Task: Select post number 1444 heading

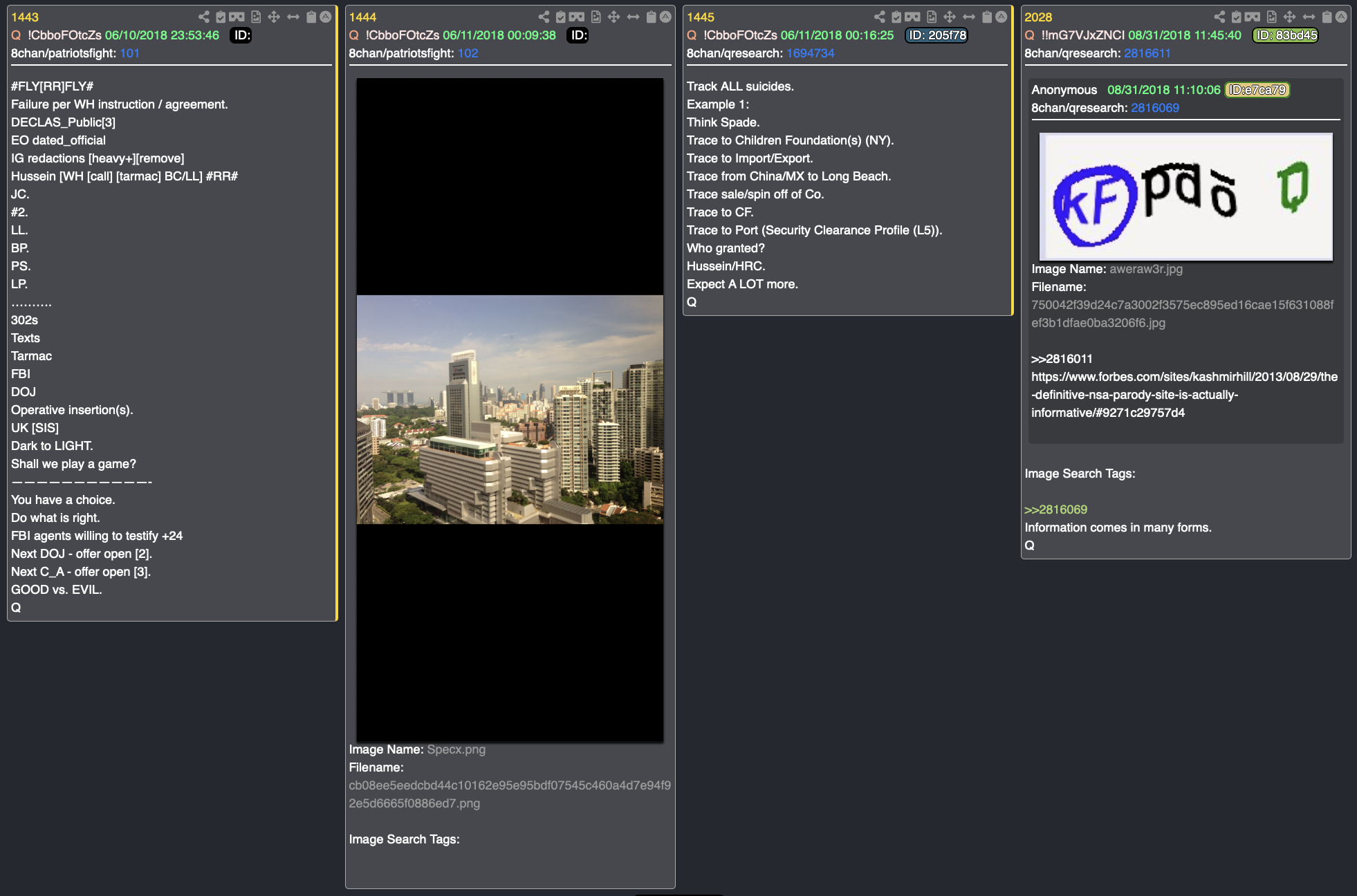Action: (x=362, y=17)
